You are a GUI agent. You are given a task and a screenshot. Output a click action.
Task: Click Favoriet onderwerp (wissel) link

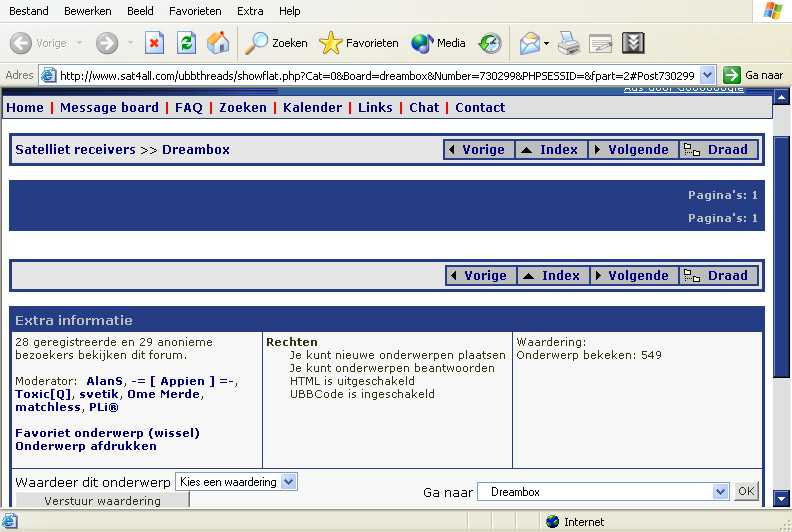click(108, 433)
